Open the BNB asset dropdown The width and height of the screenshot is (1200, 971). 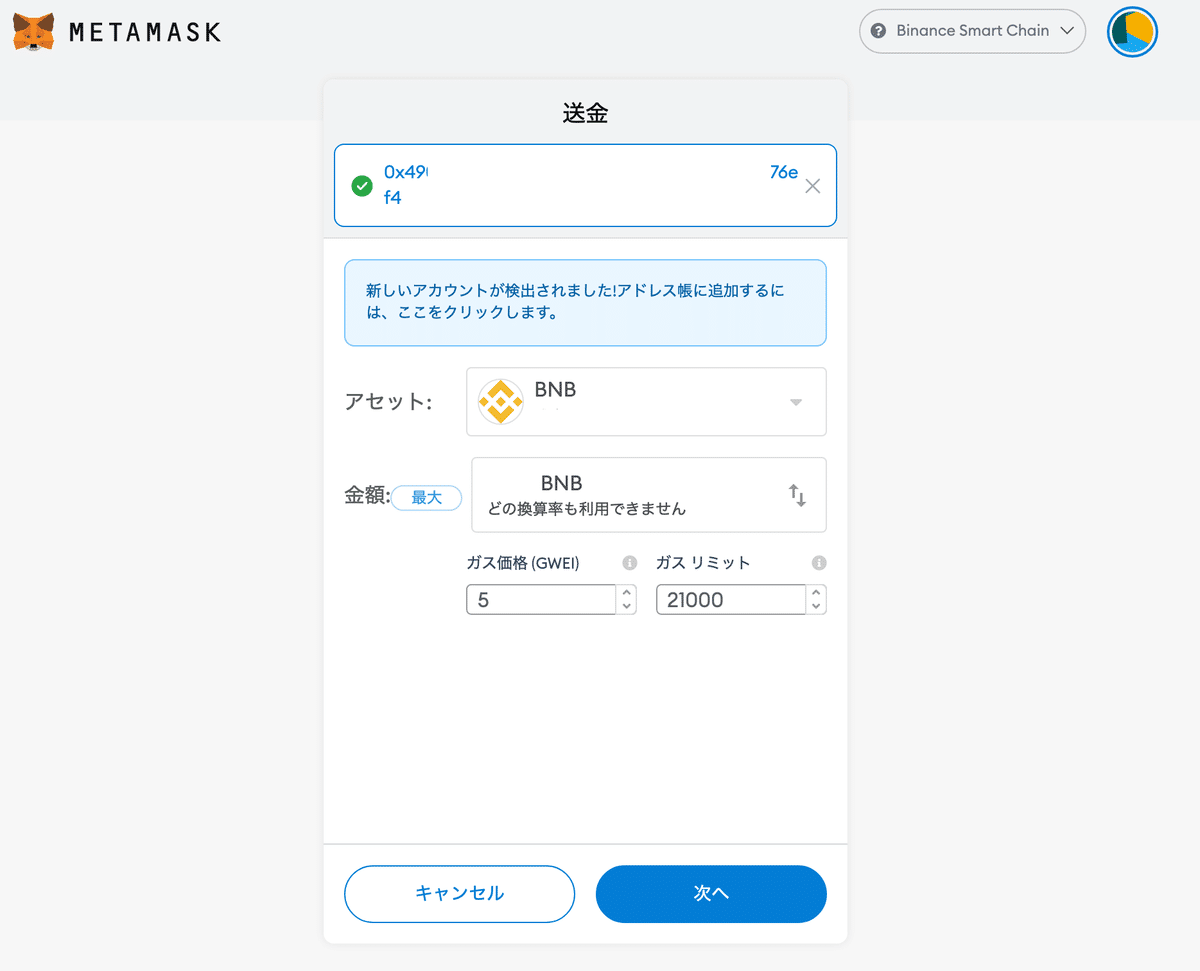pos(646,401)
